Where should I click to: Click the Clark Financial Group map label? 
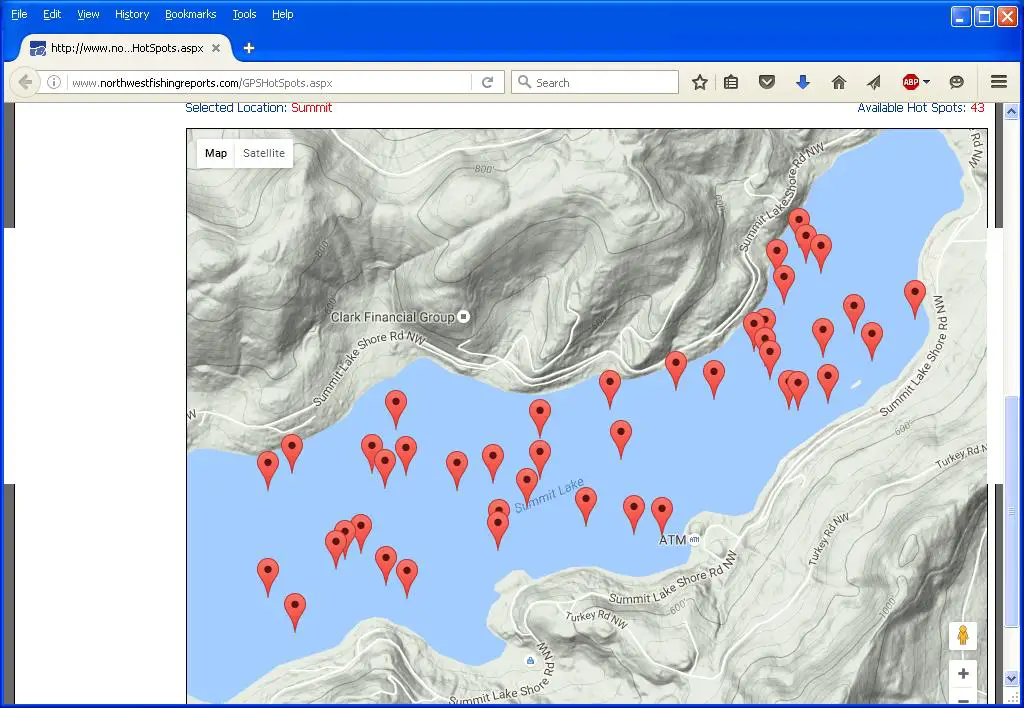click(x=393, y=317)
